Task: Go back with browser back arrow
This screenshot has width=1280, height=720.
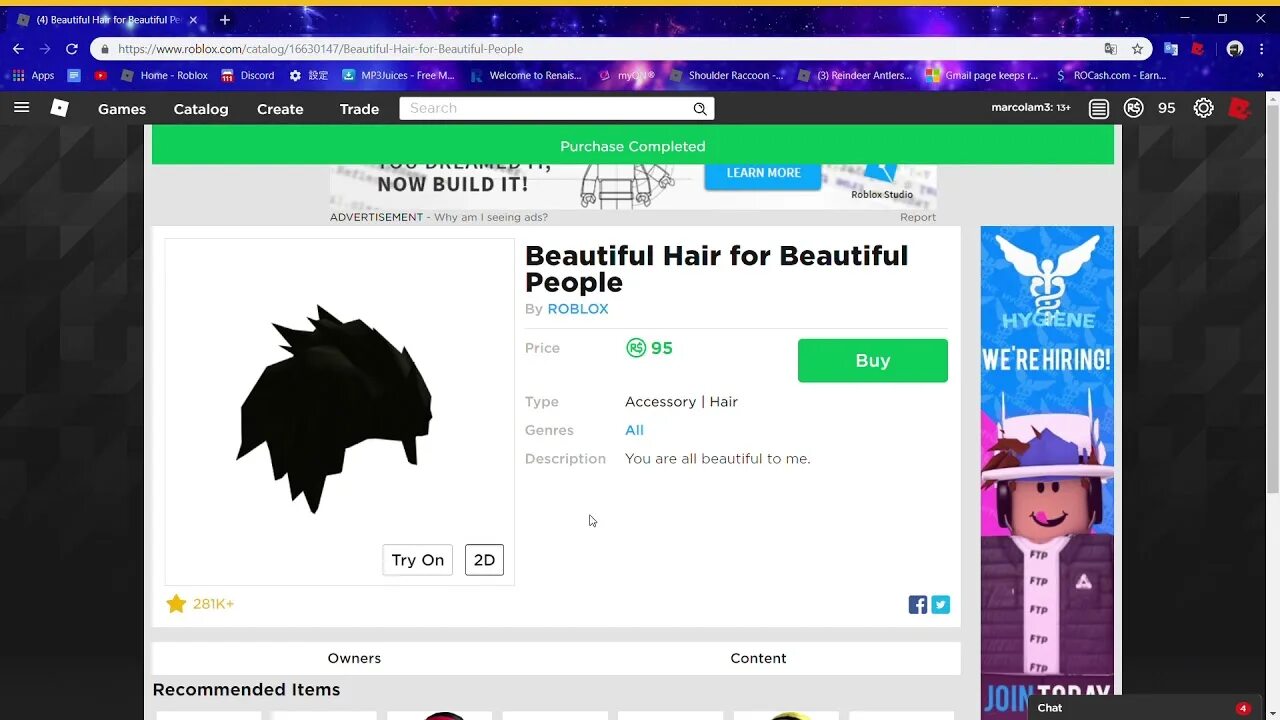Action: pos(18,49)
